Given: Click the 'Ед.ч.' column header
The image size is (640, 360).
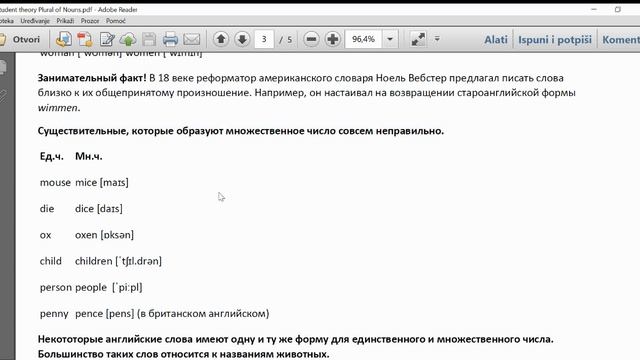Looking at the screenshot, I should pyautogui.click(x=52, y=156).
